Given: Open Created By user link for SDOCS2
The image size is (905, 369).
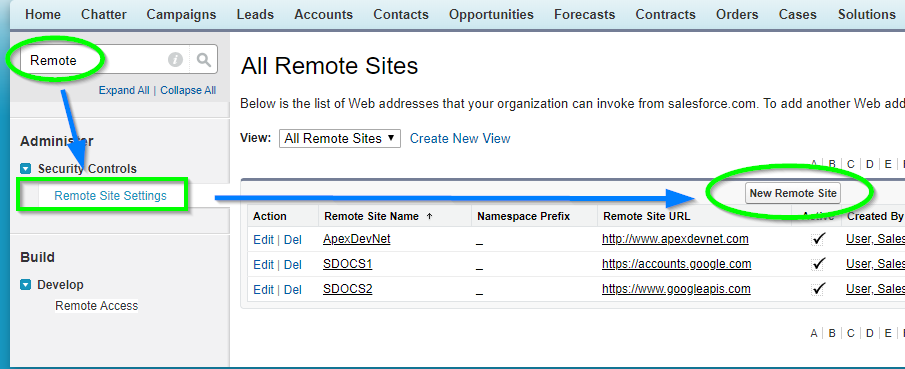Looking at the screenshot, I should 875,289.
